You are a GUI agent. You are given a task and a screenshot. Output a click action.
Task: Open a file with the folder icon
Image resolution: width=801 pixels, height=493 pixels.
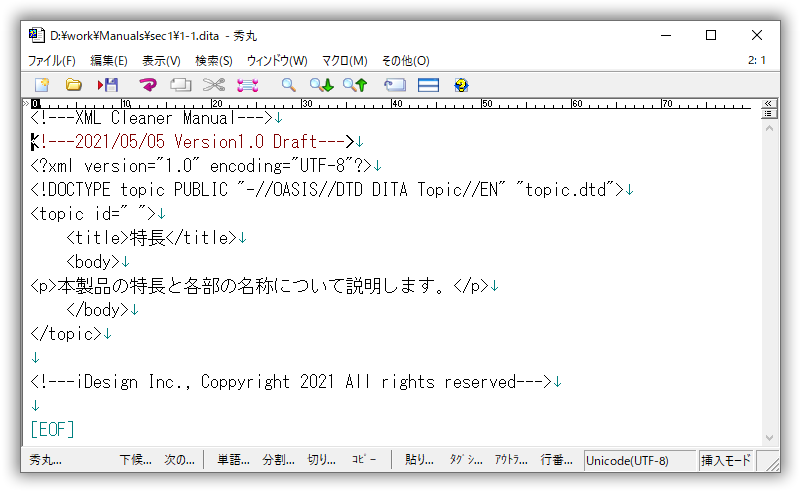pos(74,85)
